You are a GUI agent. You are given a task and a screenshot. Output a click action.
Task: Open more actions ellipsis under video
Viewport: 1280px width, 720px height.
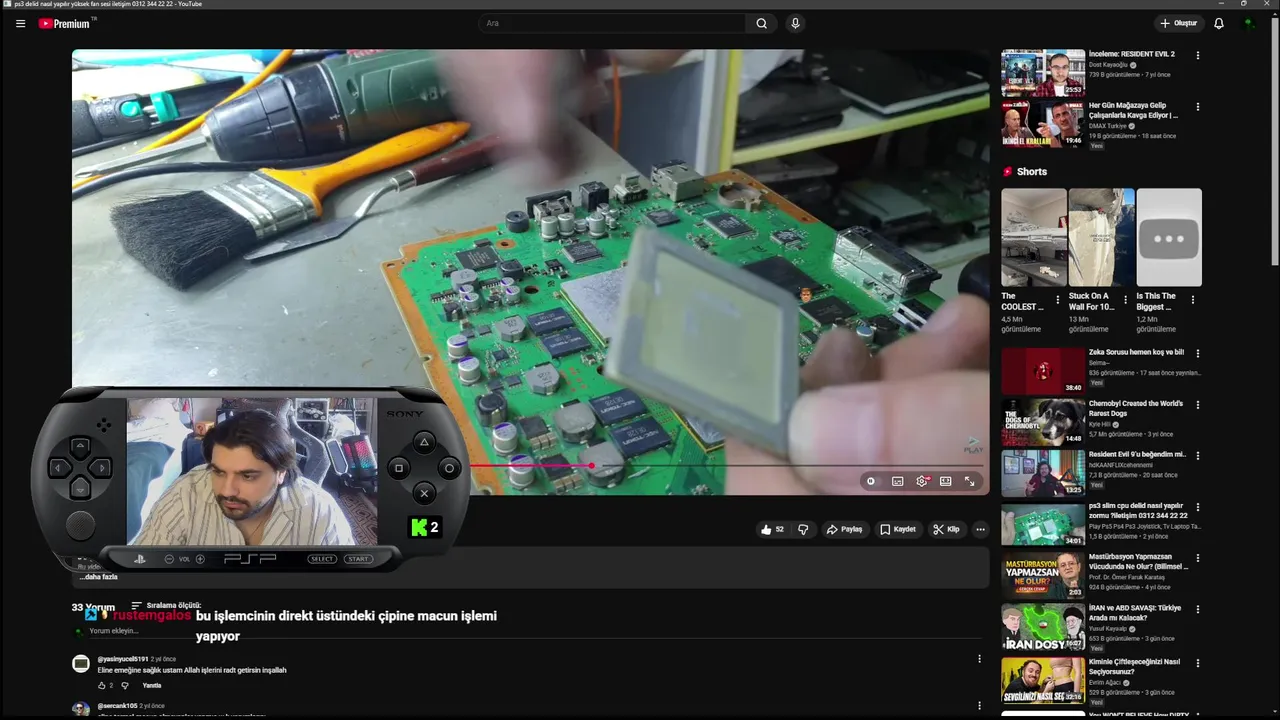[x=980, y=529]
